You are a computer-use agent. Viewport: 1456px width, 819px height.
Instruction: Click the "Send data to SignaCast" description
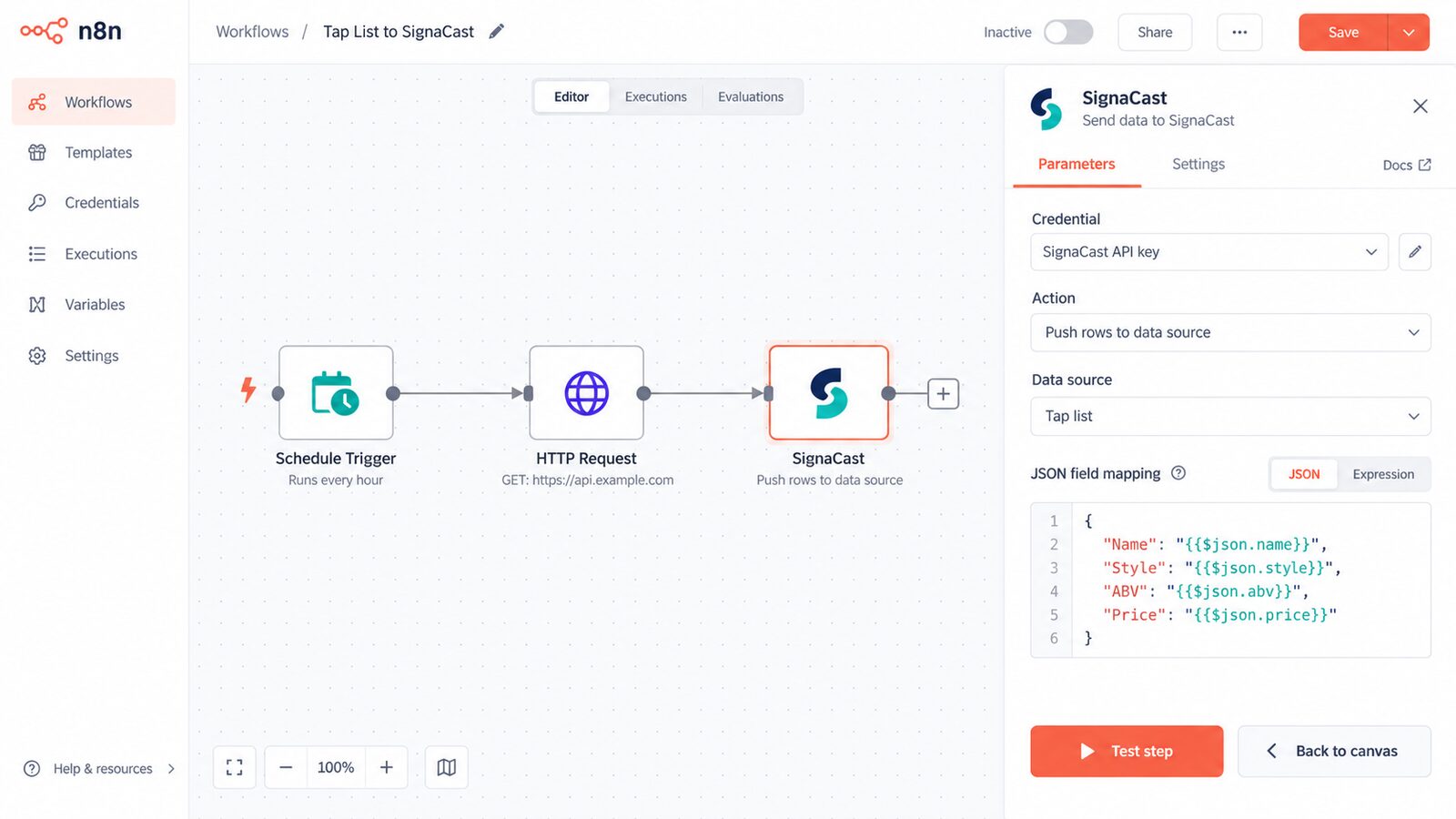click(x=1158, y=120)
